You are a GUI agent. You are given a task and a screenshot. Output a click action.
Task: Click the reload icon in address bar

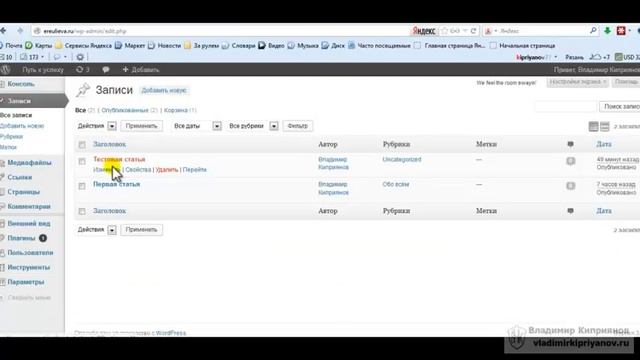pyautogui.click(x=473, y=31)
